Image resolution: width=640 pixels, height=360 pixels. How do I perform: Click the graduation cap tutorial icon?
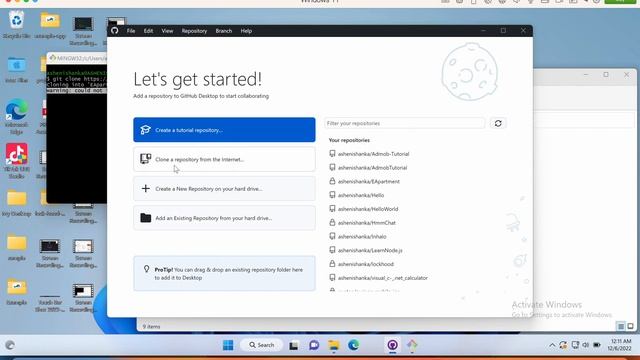(145, 130)
